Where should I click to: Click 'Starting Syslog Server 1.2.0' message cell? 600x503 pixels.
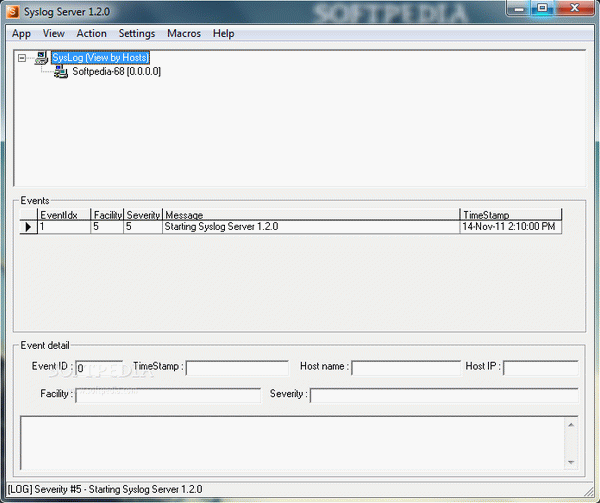point(311,227)
